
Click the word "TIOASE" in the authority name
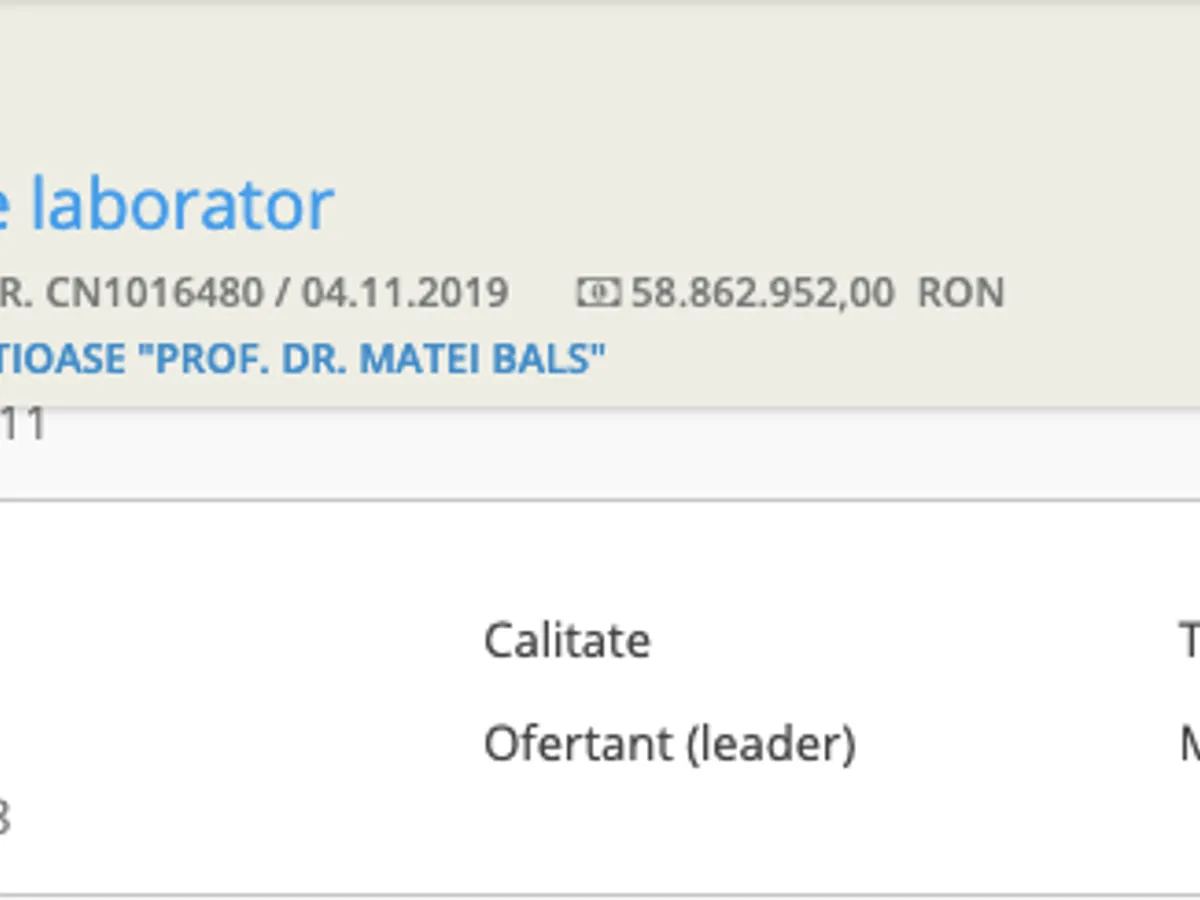click(62, 359)
